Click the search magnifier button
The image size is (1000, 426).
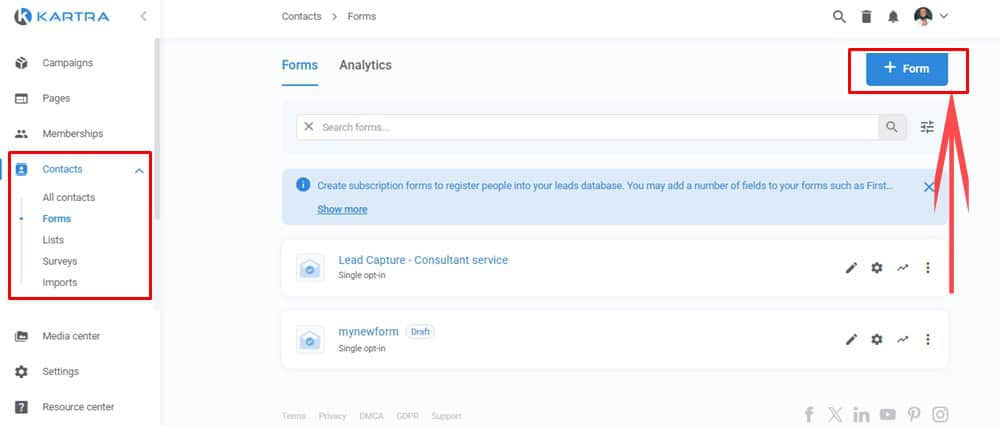coord(892,127)
